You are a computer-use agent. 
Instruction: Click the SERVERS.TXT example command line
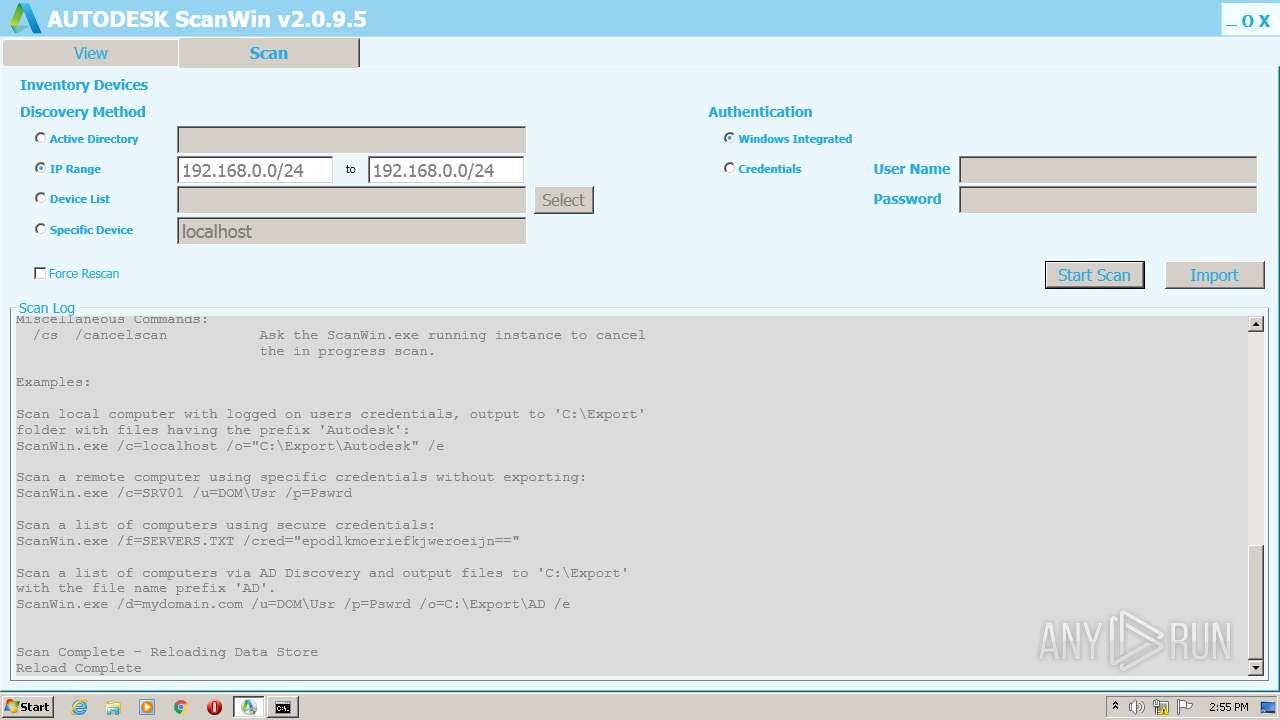(x=268, y=541)
